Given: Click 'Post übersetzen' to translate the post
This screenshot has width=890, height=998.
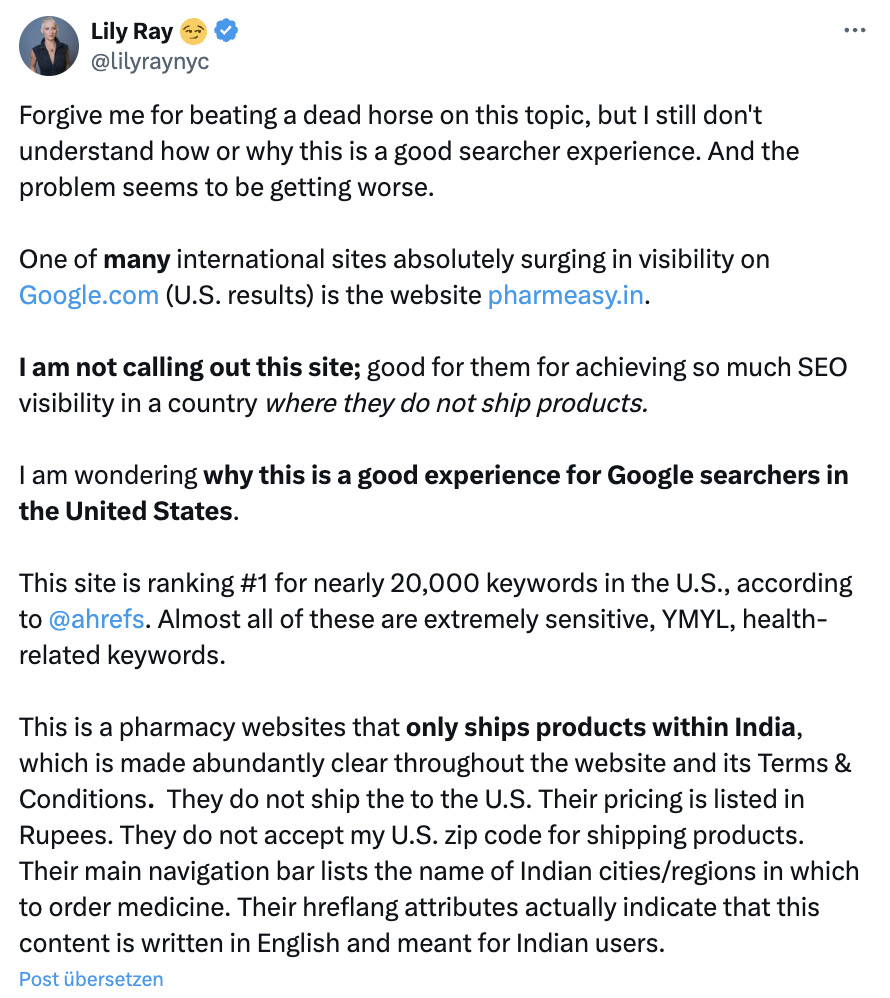Looking at the screenshot, I should [89, 979].
